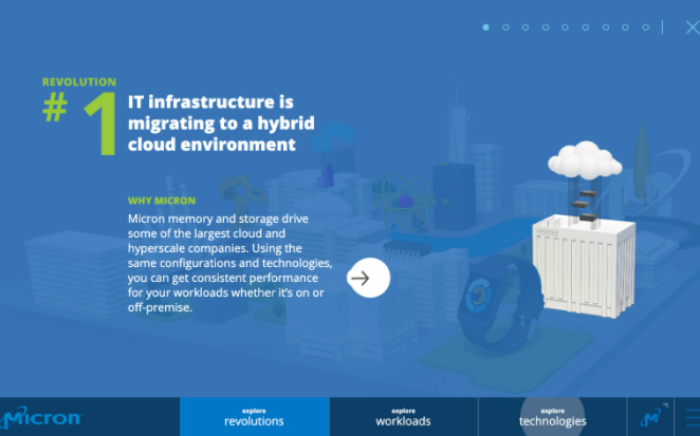
Task: Click the paragraph starting 'Micron memory and storage'
Action: tap(230, 263)
